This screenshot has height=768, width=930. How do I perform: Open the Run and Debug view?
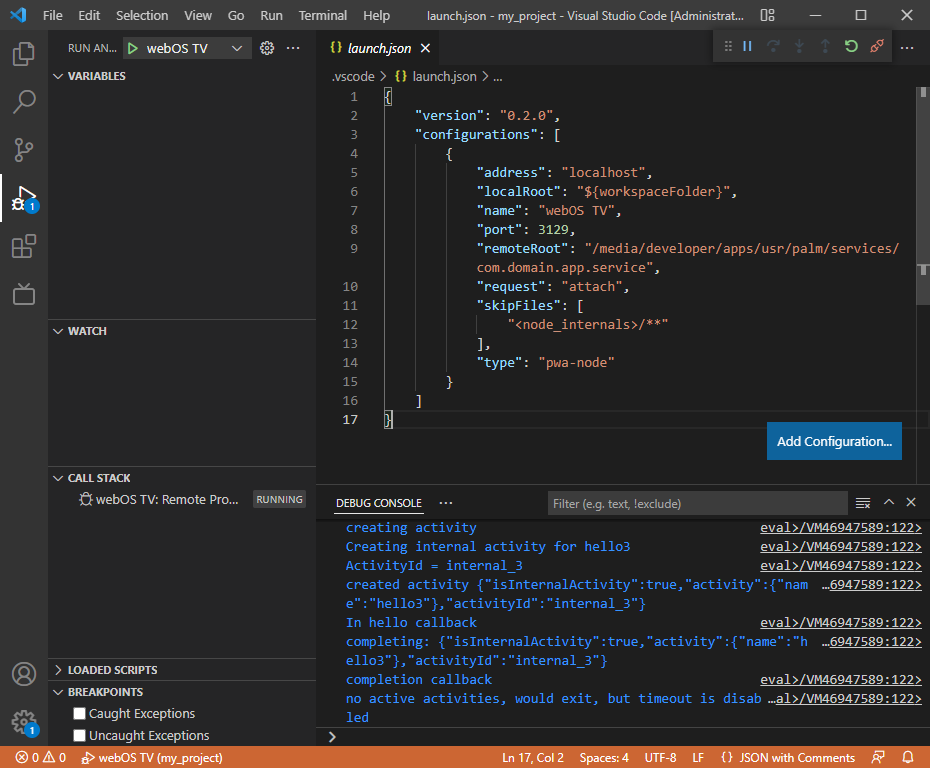point(24,198)
